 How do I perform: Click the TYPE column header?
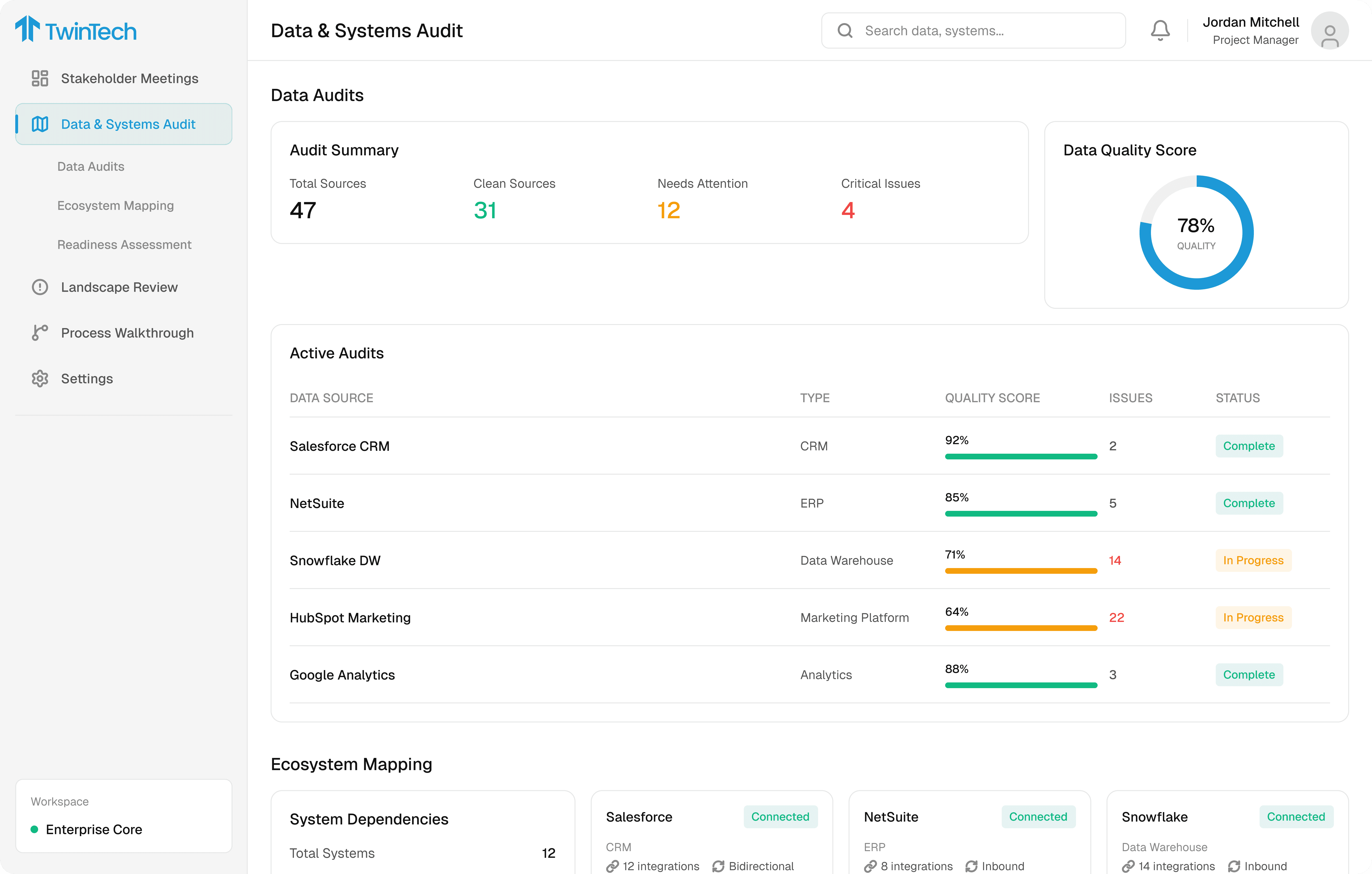815,398
